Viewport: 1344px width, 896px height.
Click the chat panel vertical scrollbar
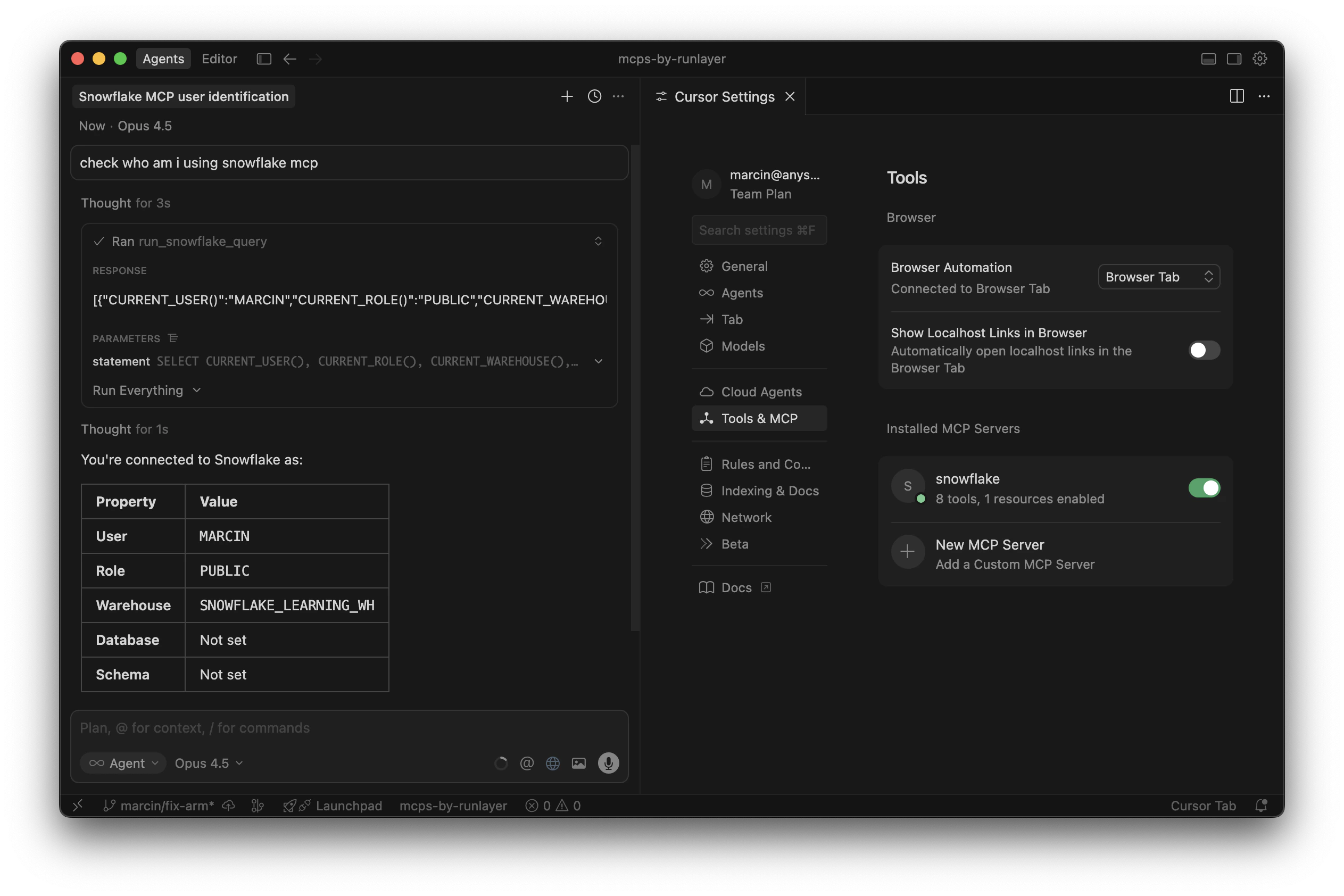click(x=634, y=388)
